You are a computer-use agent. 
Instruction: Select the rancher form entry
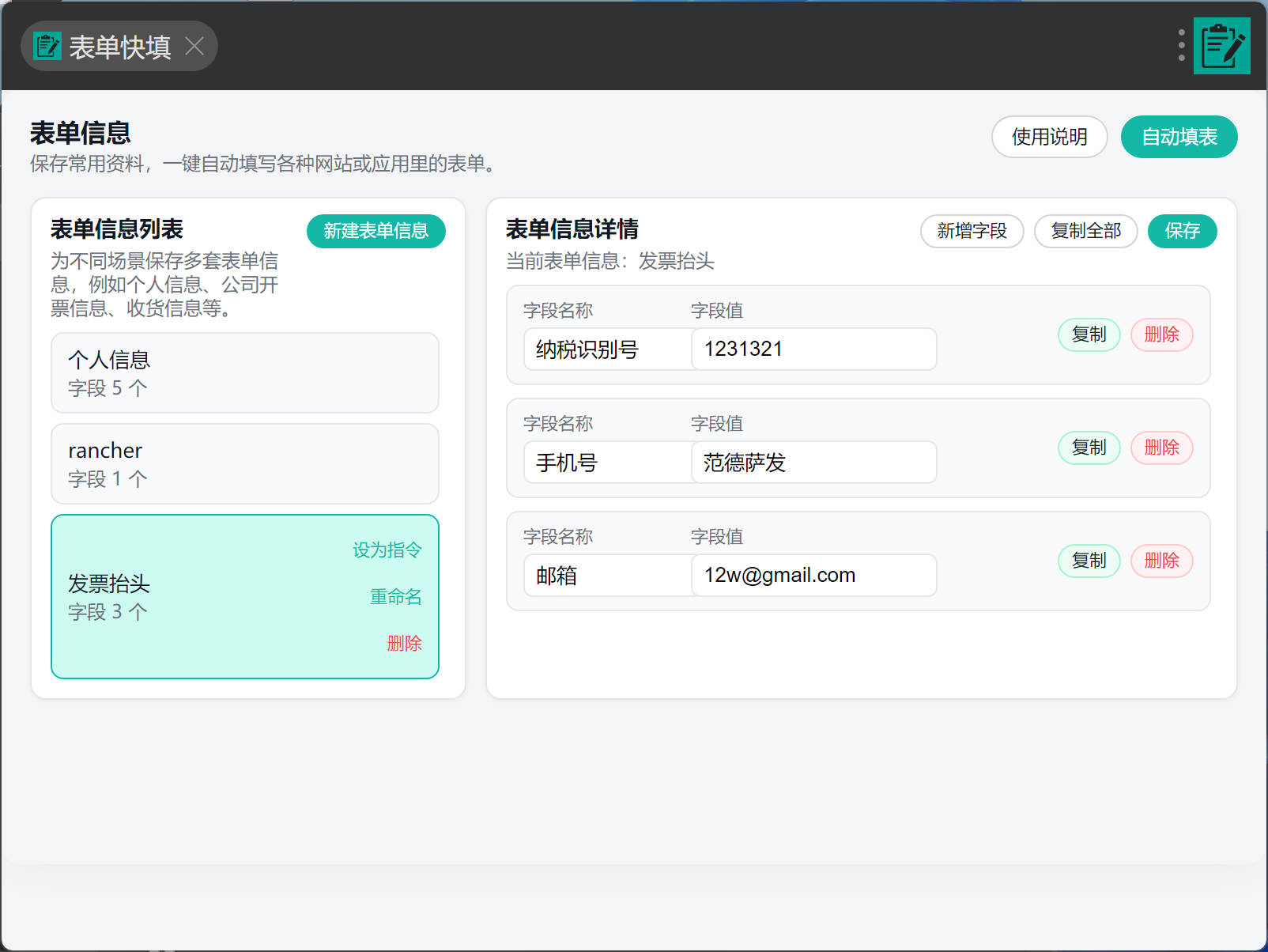[244, 463]
